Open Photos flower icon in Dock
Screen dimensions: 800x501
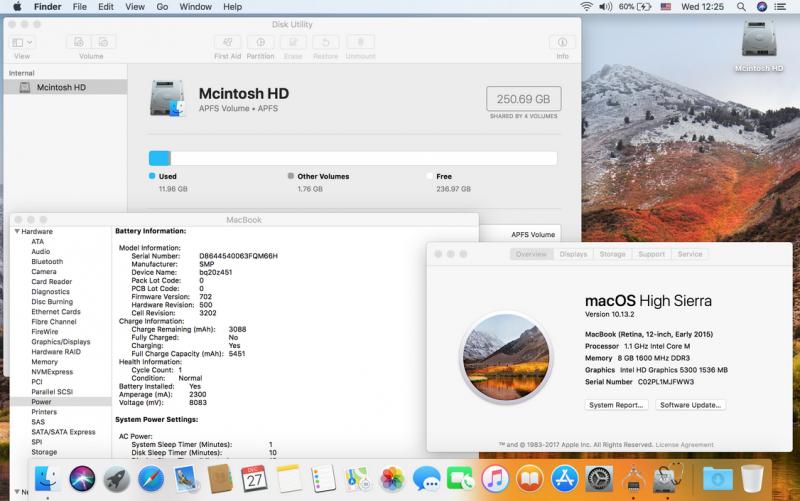click(x=392, y=479)
